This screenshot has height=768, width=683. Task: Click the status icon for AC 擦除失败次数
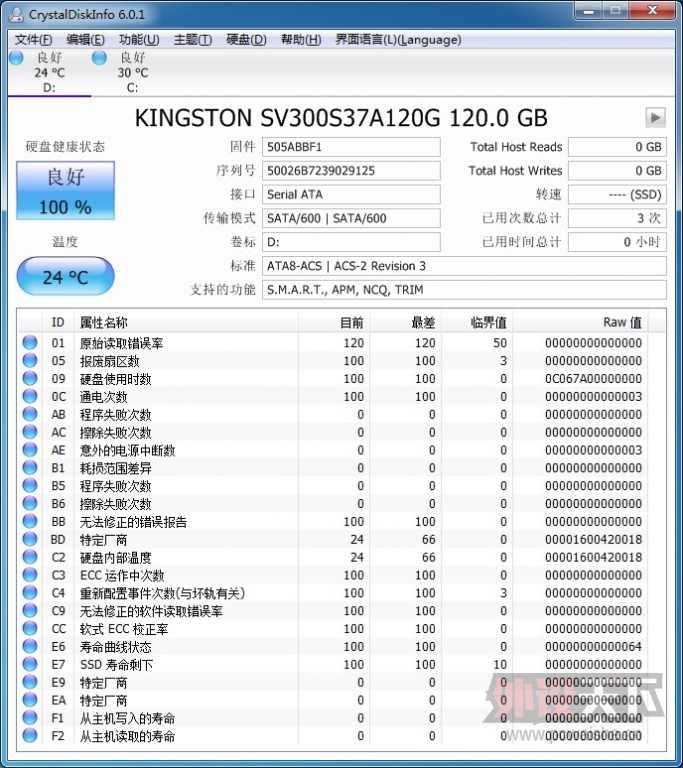click(30, 432)
